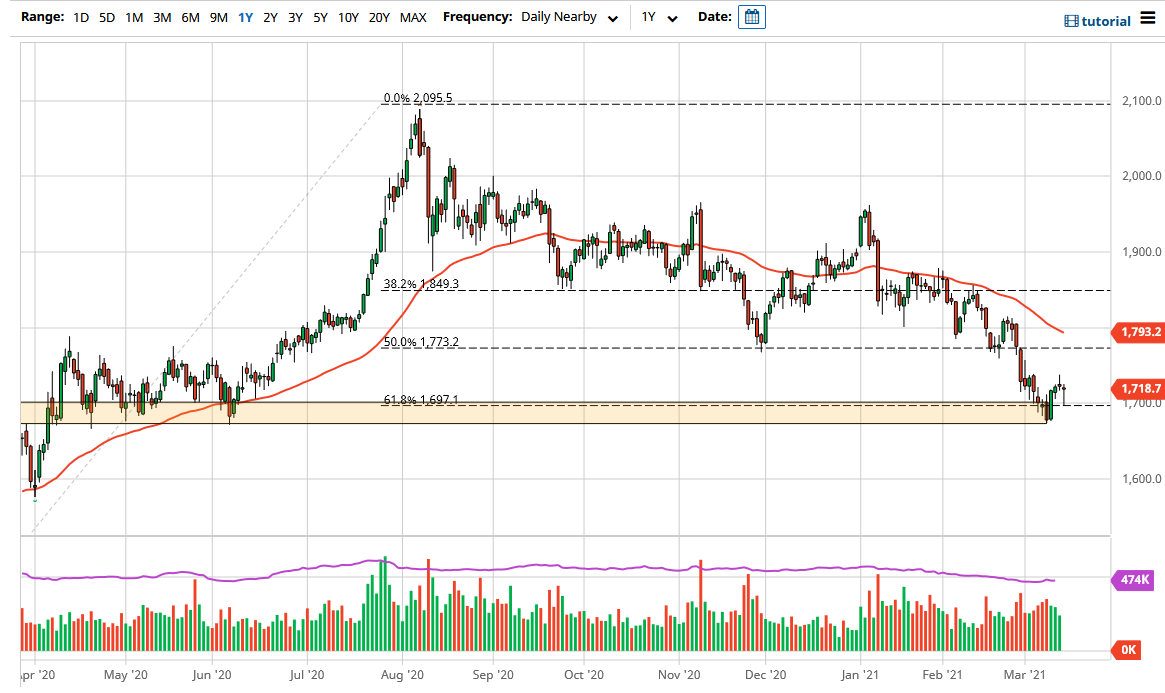Viewport: 1165px width, 693px height.
Task: Expand the 1Y period dropdown
Action: (660, 17)
